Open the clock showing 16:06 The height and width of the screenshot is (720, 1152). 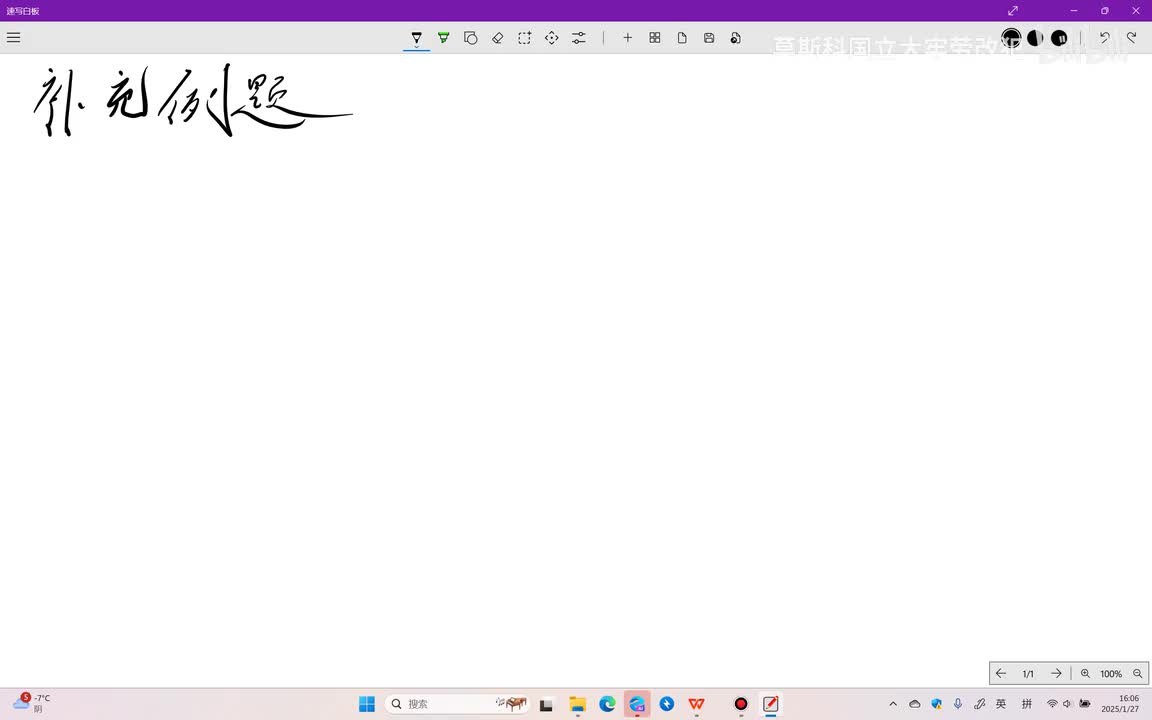coord(1121,703)
